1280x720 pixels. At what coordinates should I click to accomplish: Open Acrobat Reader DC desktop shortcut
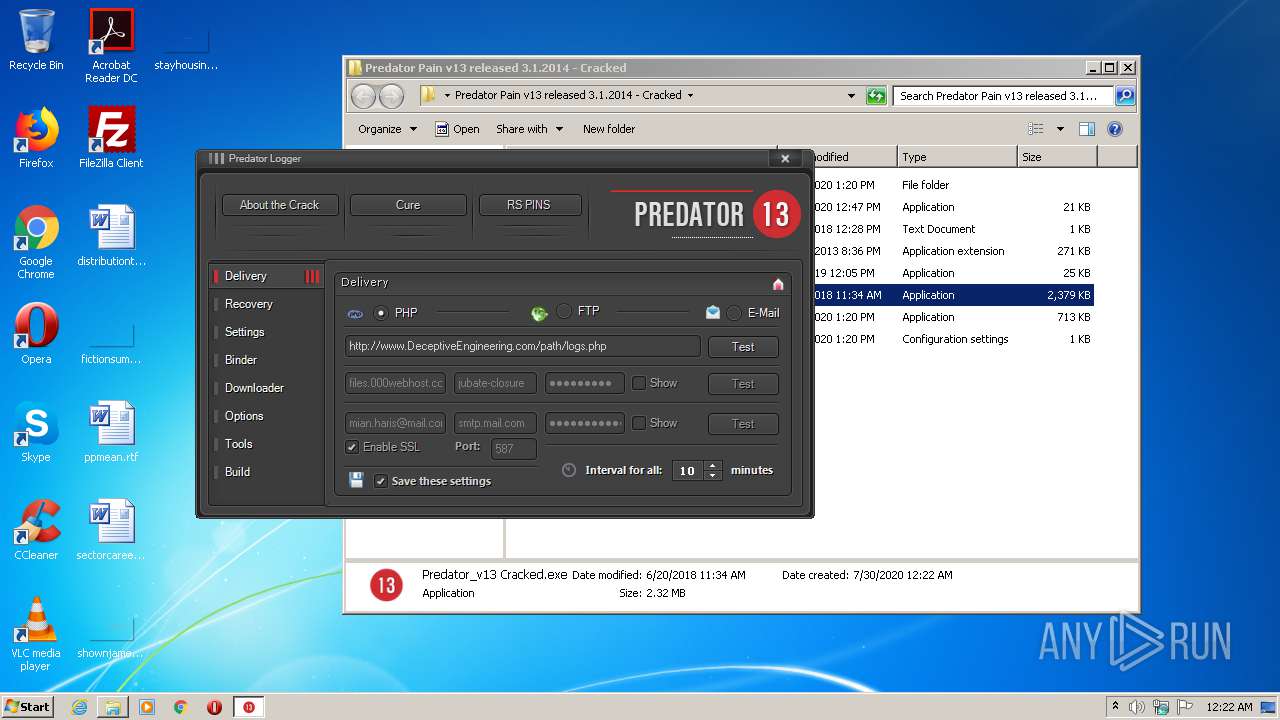[111, 46]
